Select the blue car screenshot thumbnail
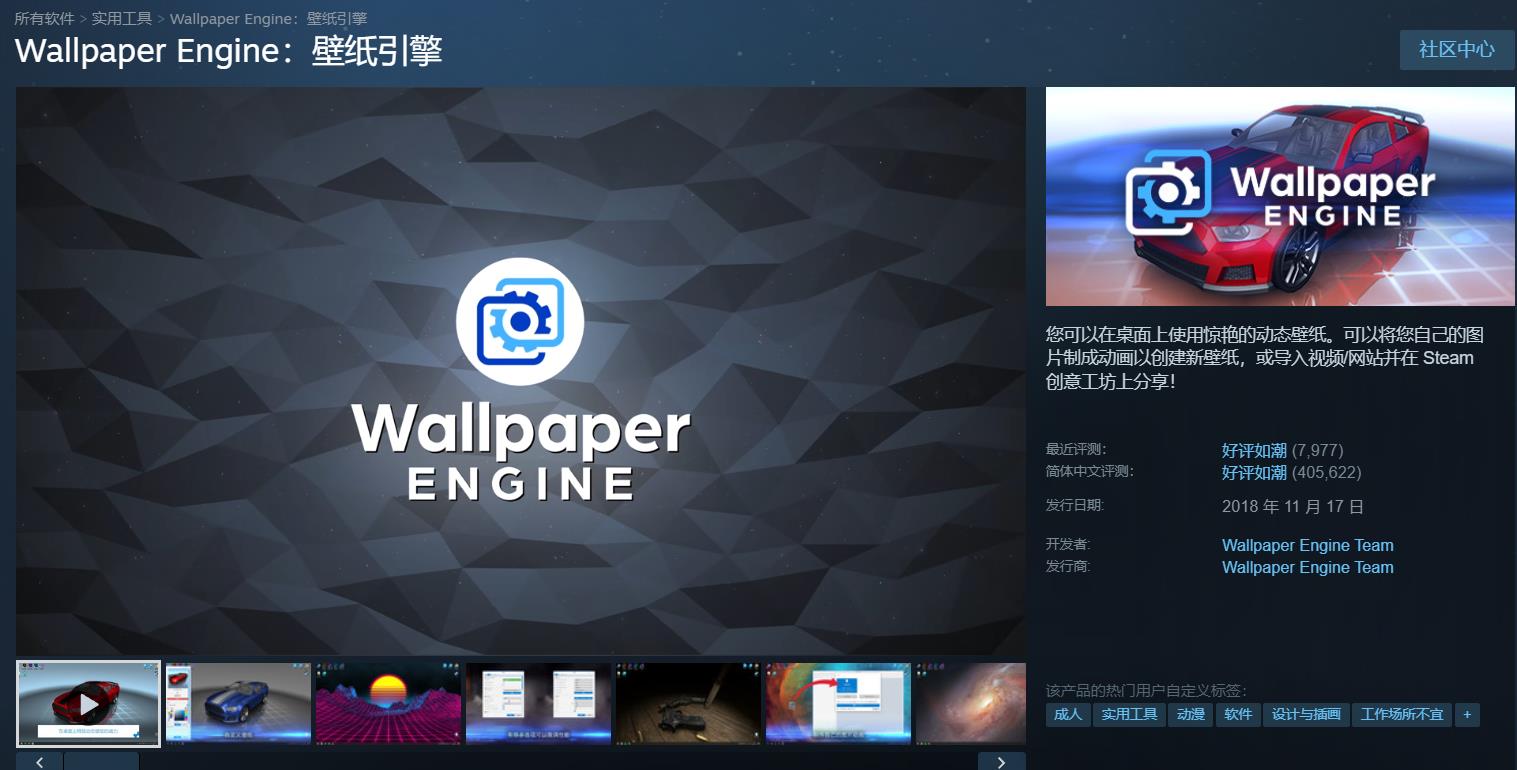The width and height of the screenshot is (1517, 770). click(x=238, y=704)
